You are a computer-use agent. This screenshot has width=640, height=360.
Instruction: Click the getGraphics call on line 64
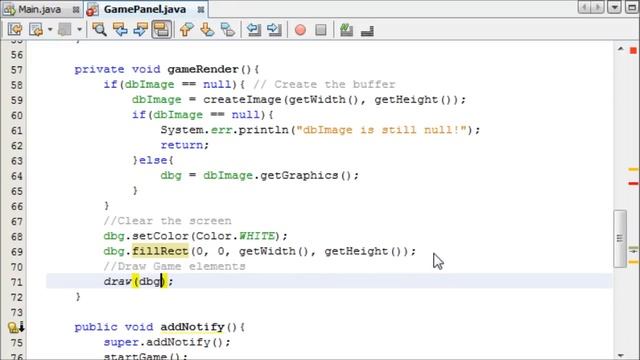pyautogui.click(x=299, y=176)
